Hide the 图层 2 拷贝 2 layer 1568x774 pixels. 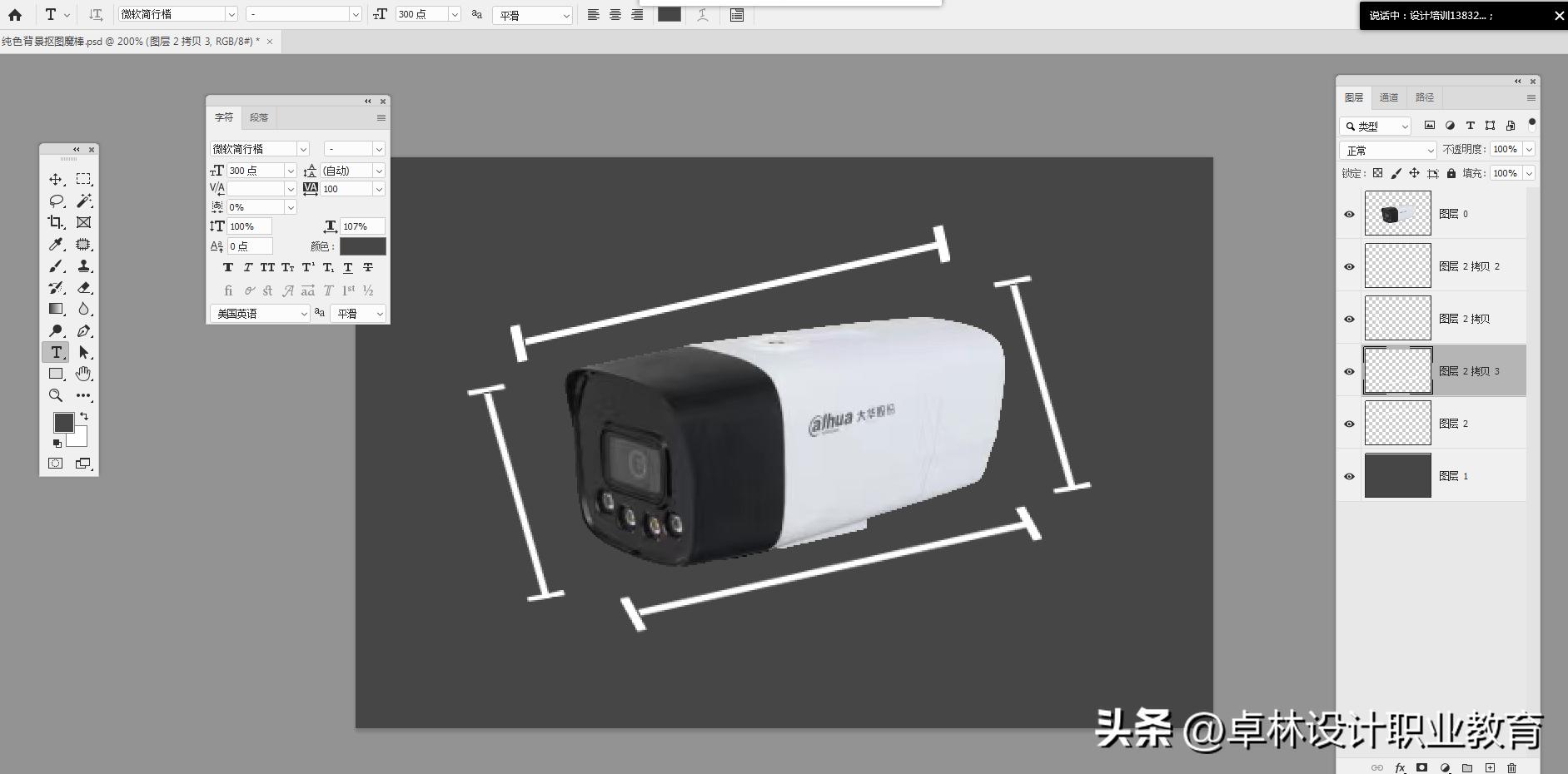(1349, 266)
